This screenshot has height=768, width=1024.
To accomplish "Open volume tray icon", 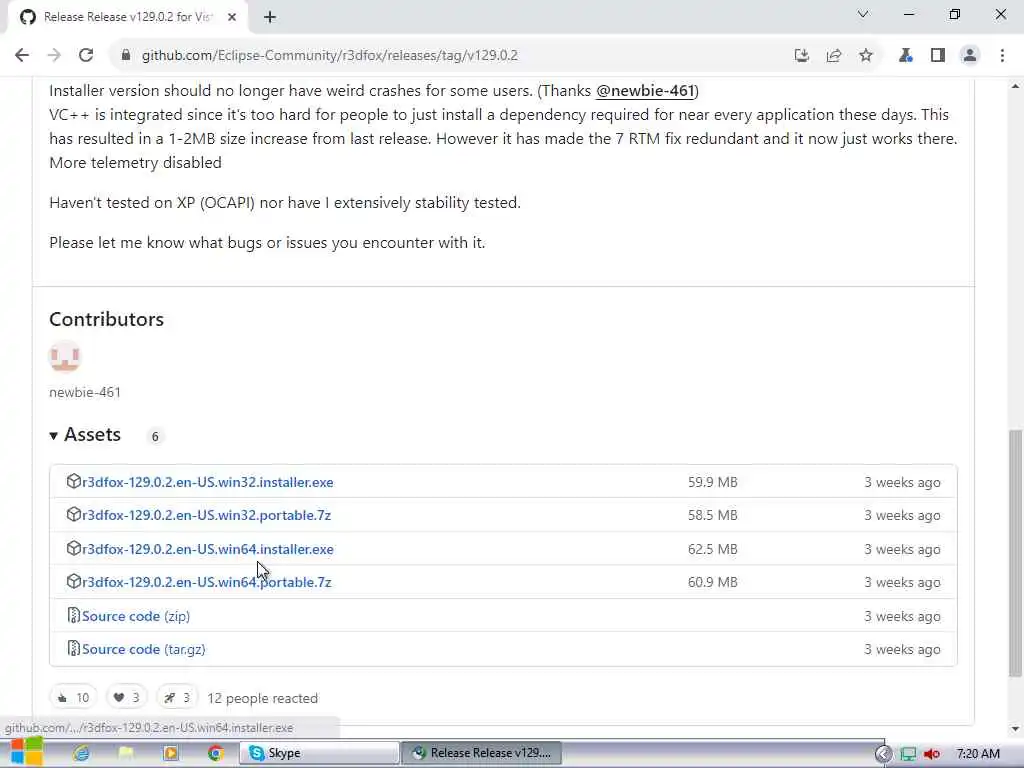I will tap(932, 754).
